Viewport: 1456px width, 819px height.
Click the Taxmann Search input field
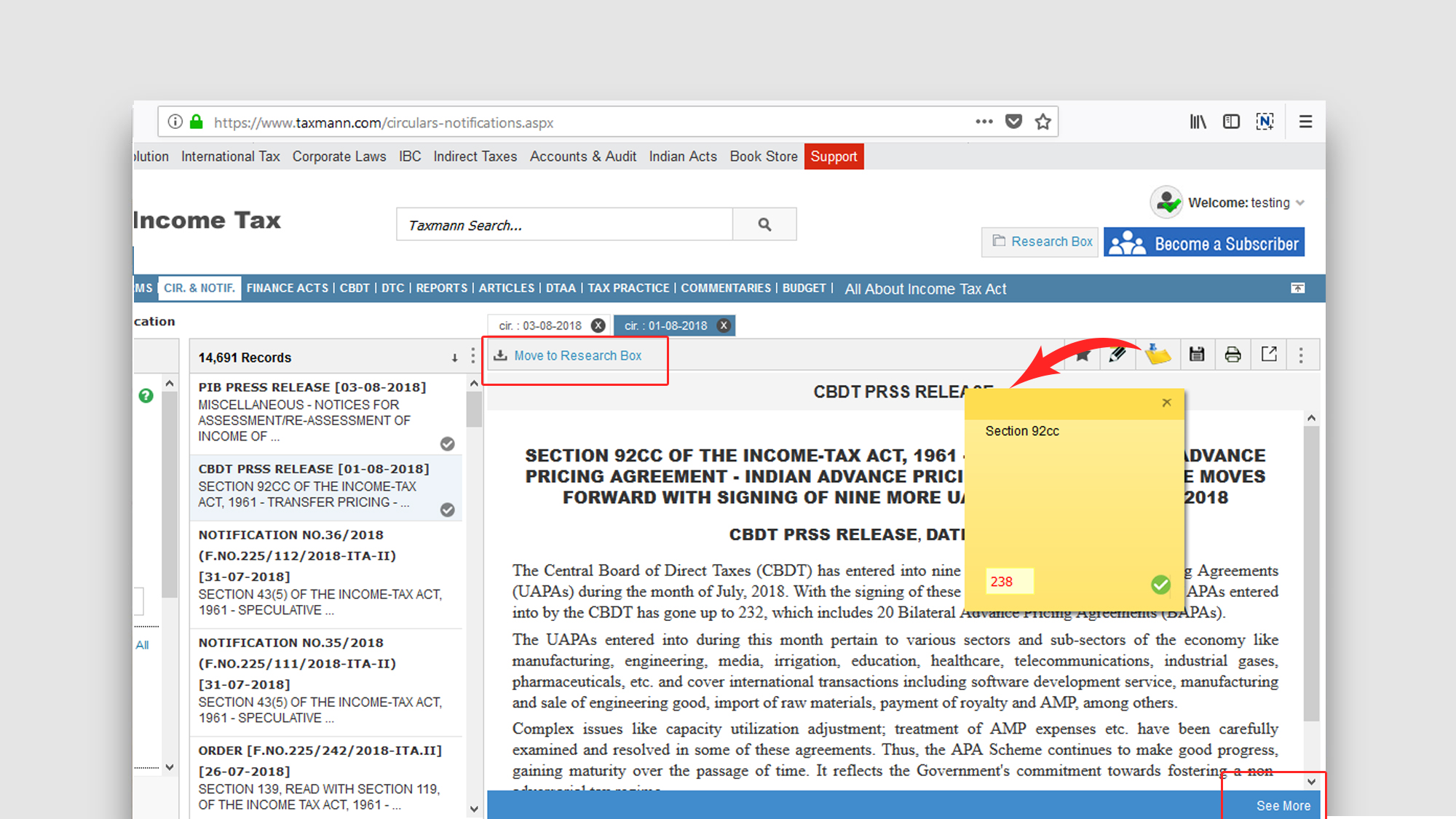tap(564, 225)
